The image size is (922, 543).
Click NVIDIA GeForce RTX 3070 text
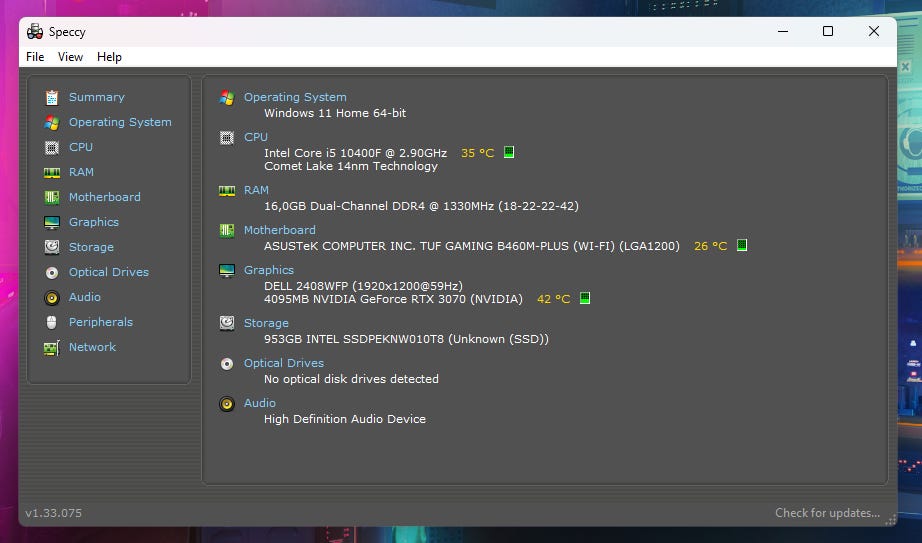[x=393, y=299]
